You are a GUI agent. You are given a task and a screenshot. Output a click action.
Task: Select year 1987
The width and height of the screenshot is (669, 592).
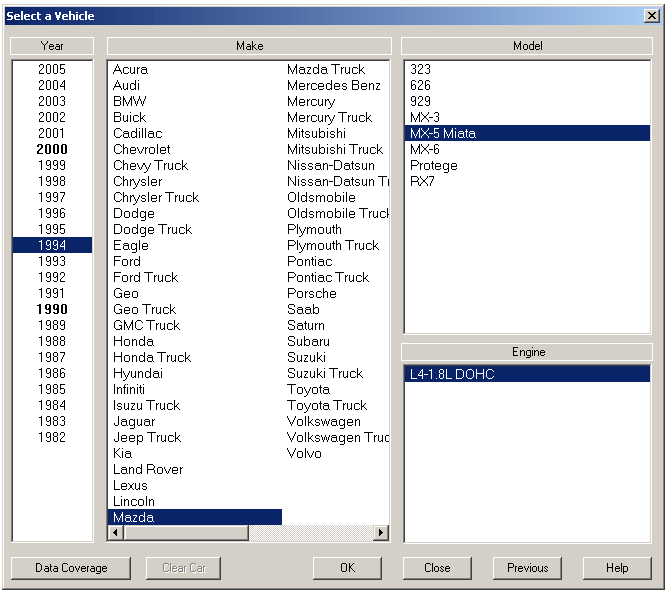[x=52, y=357]
